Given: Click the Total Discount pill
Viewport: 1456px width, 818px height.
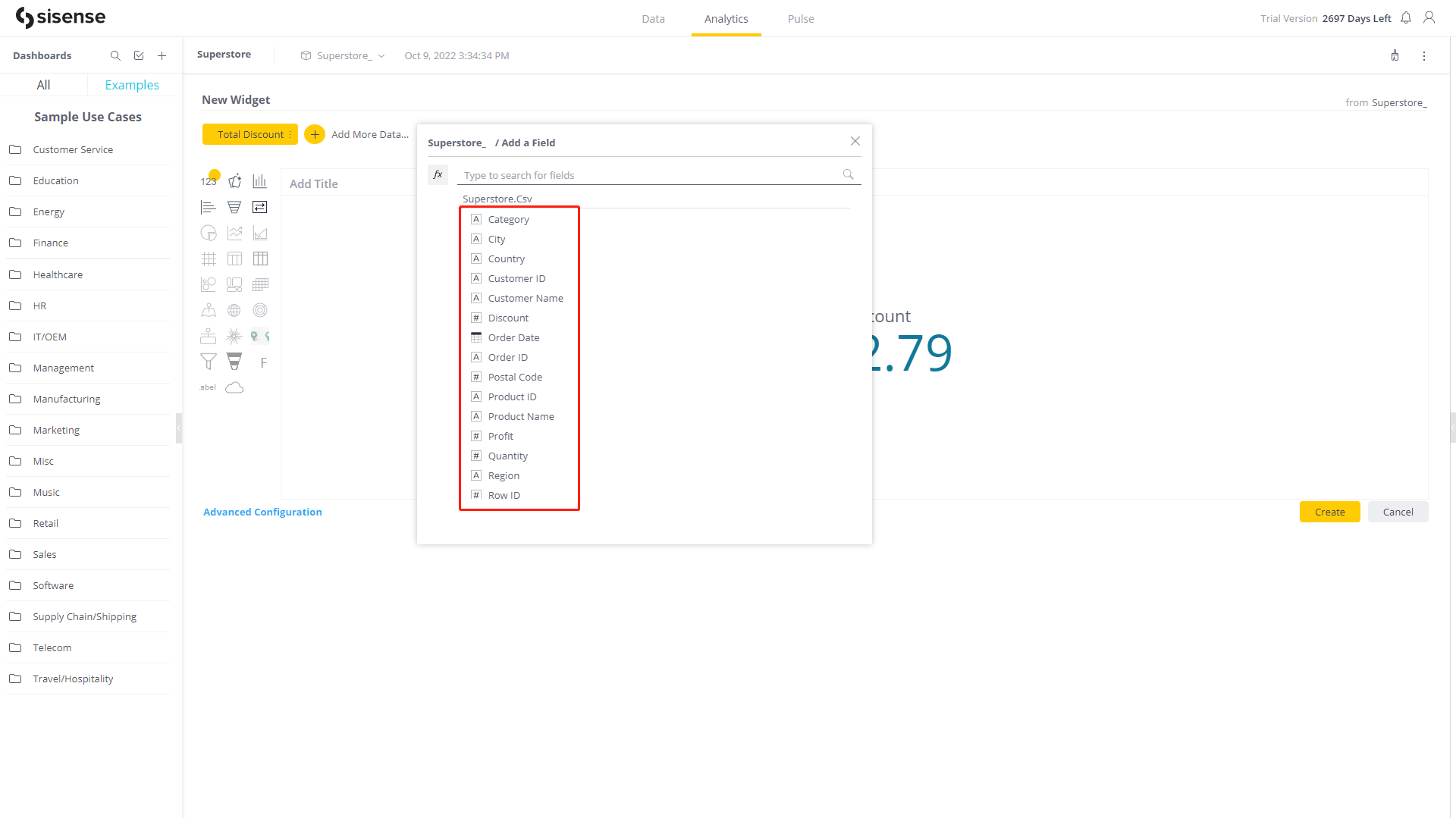Looking at the screenshot, I should (250, 134).
